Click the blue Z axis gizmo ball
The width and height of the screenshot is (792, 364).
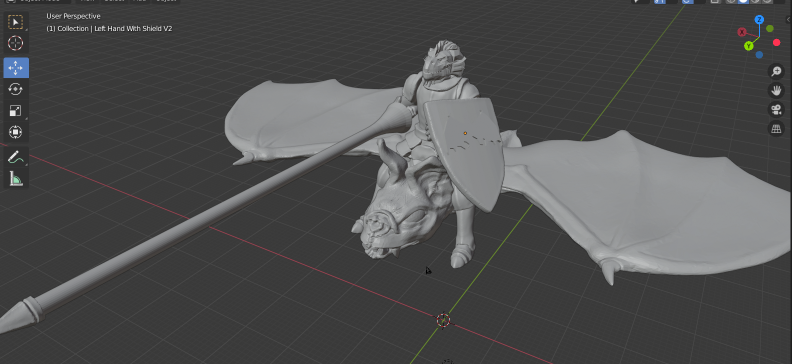click(x=759, y=20)
